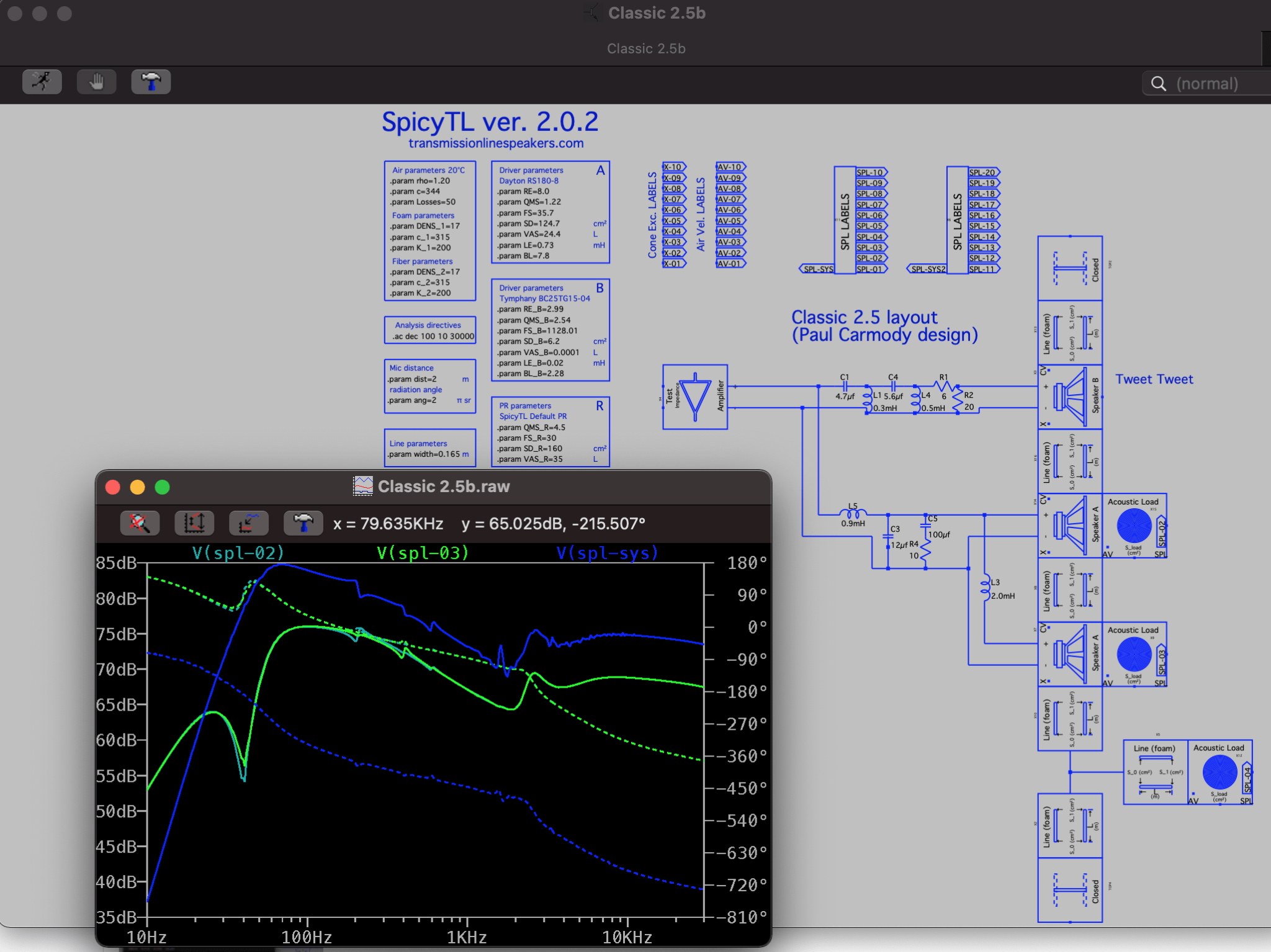Click the V(spl-02) trace label
This screenshot has width=1271, height=952.
click(x=238, y=552)
